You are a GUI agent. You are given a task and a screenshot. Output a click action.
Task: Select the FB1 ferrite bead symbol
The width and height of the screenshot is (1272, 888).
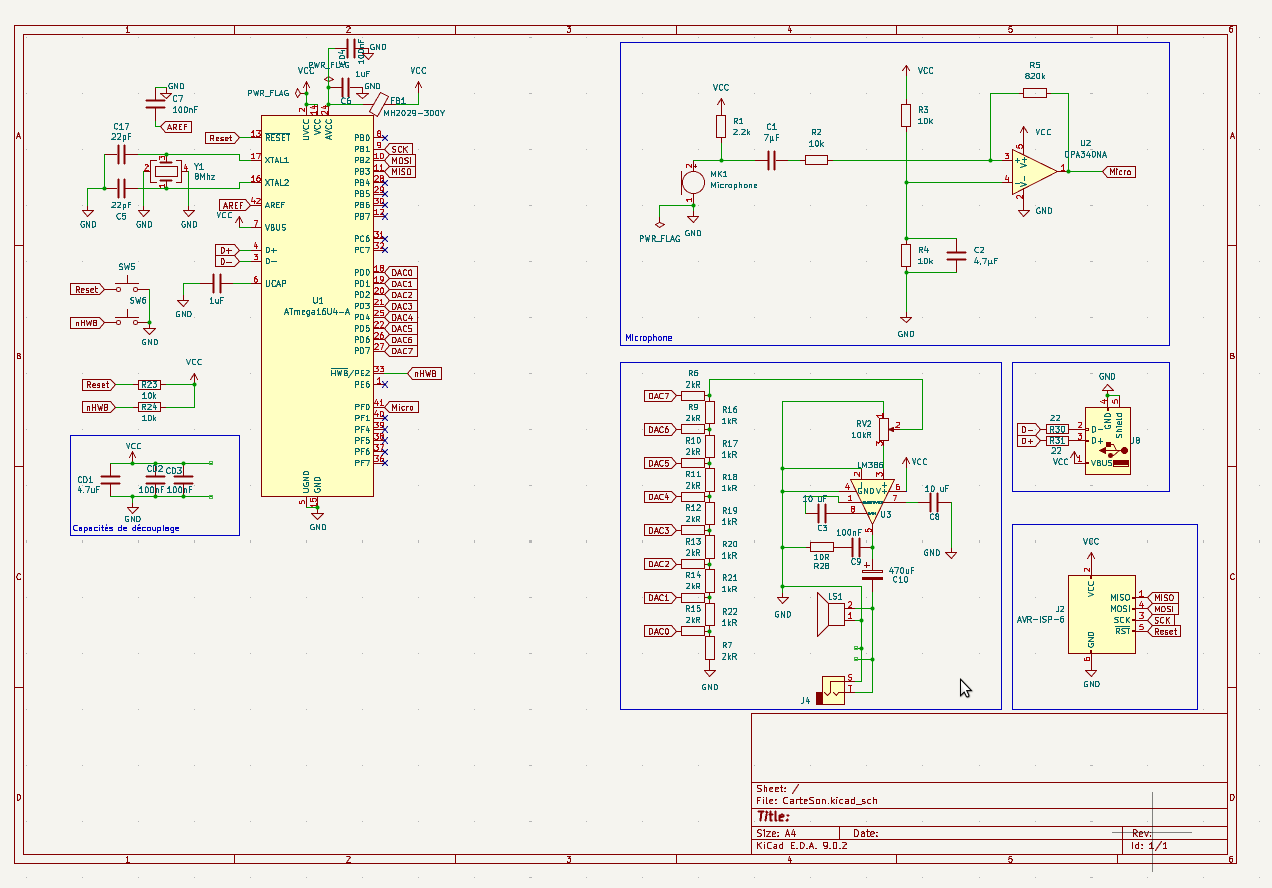tap(378, 103)
